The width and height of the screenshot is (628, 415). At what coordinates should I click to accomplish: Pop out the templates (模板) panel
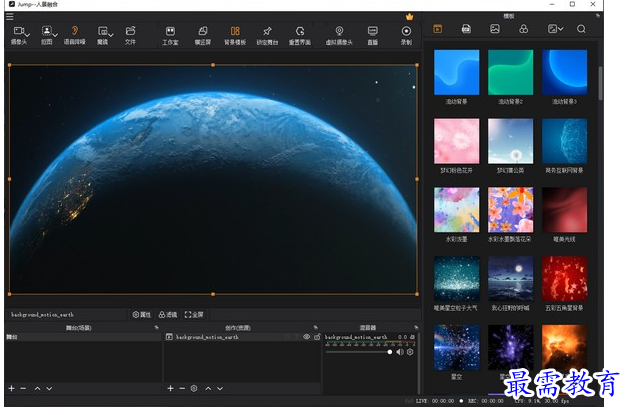[x=598, y=16]
